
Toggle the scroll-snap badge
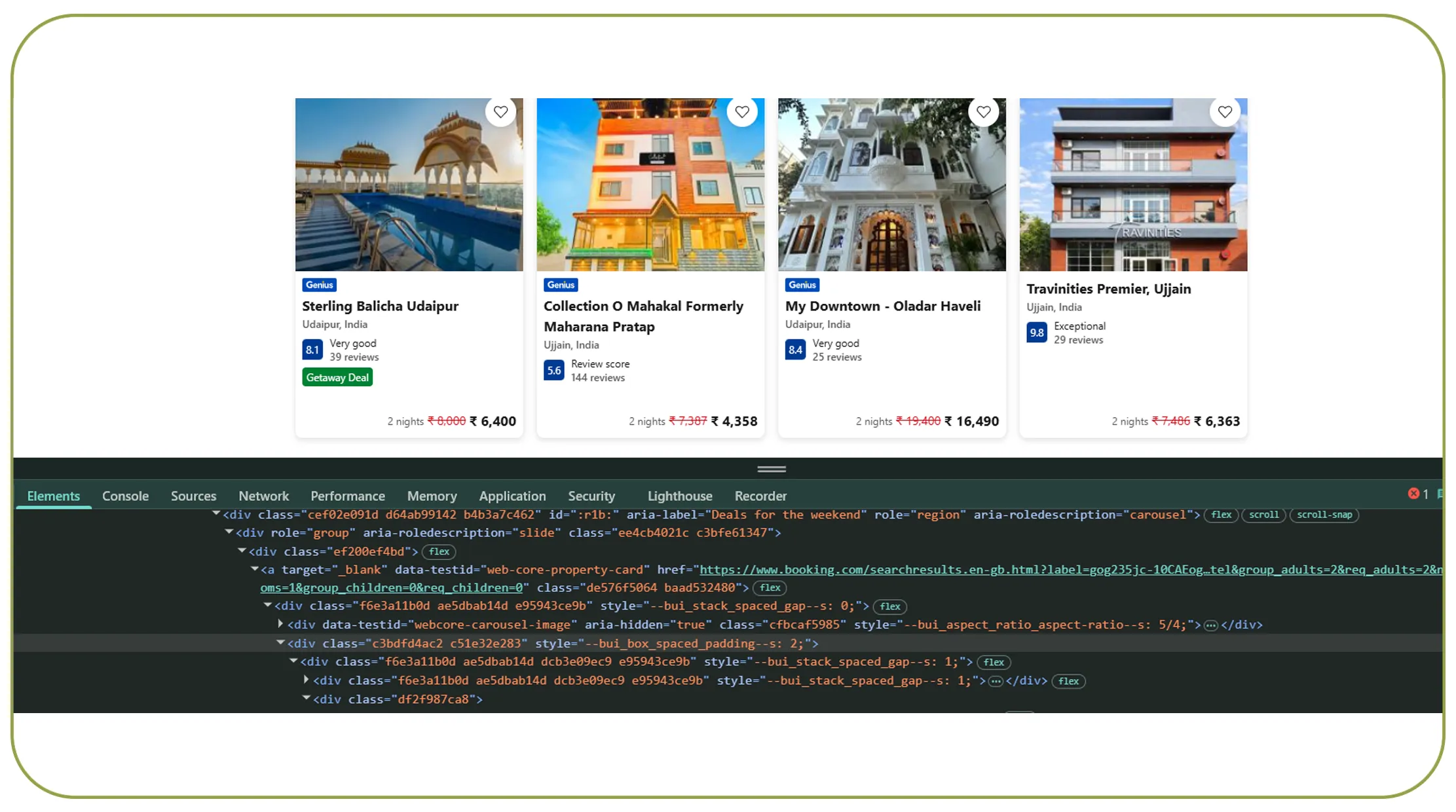point(1324,515)
